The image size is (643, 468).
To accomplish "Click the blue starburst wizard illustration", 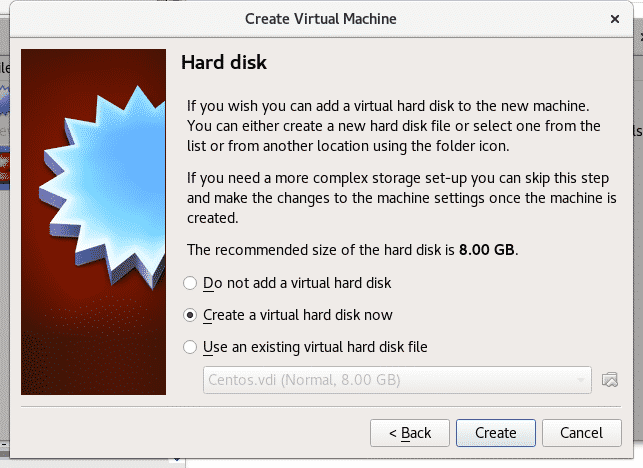I will 105,185.
